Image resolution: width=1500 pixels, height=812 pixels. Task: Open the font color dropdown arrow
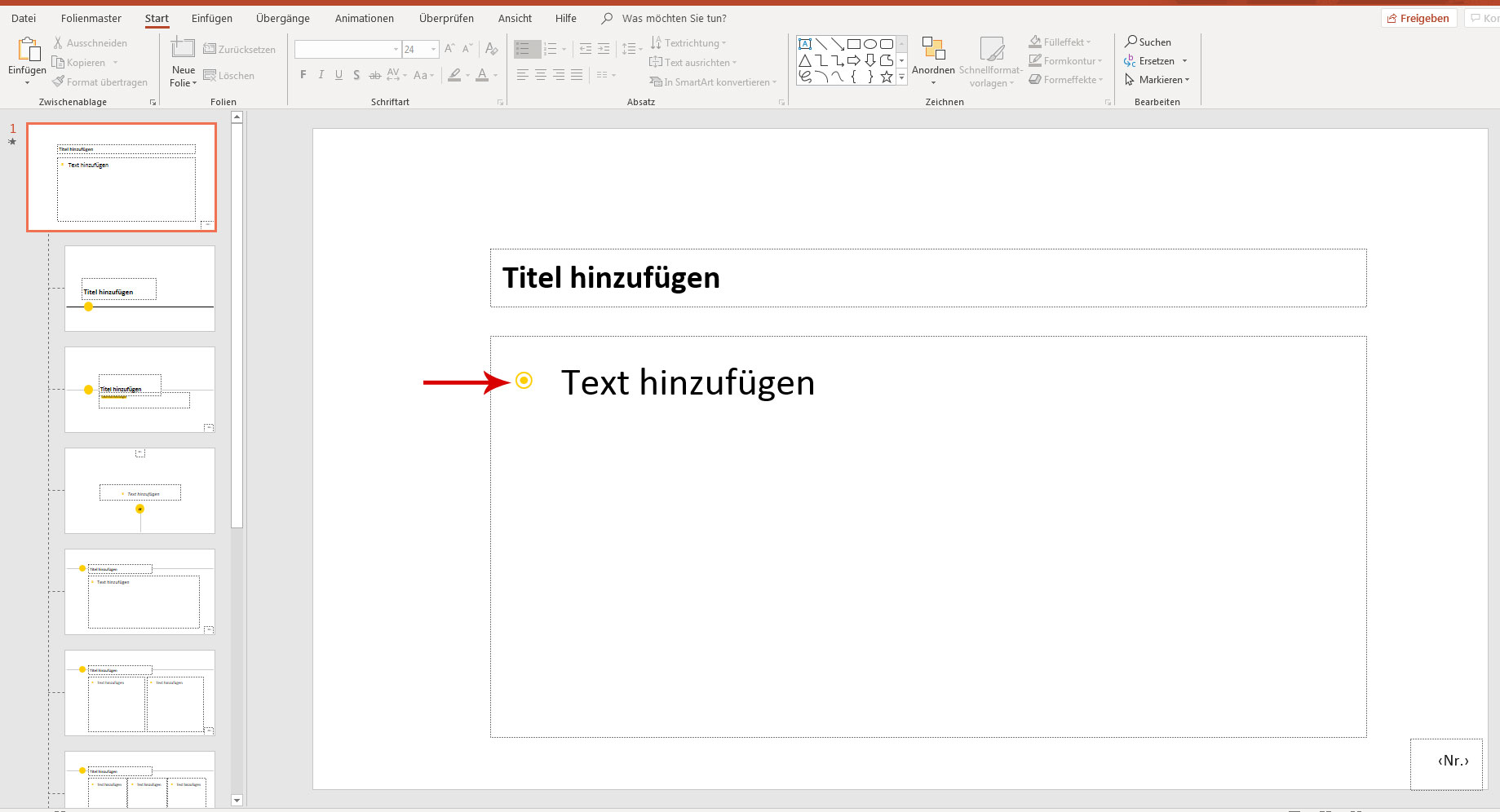pos(495,75)
